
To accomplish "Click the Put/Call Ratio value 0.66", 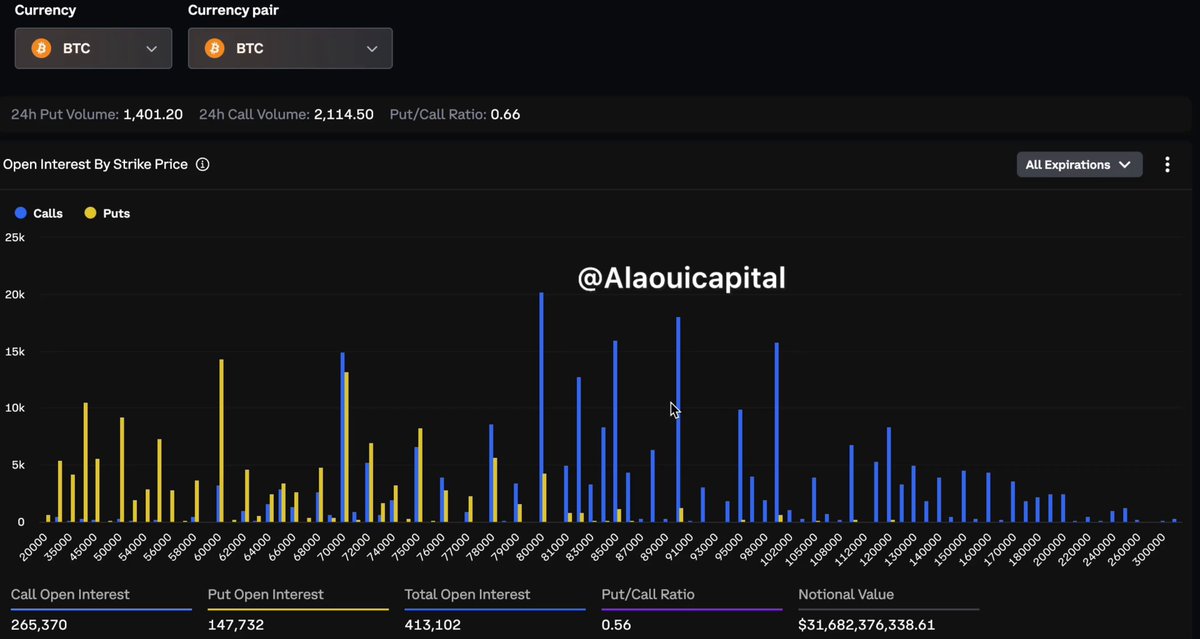I will tap(505, 115).
